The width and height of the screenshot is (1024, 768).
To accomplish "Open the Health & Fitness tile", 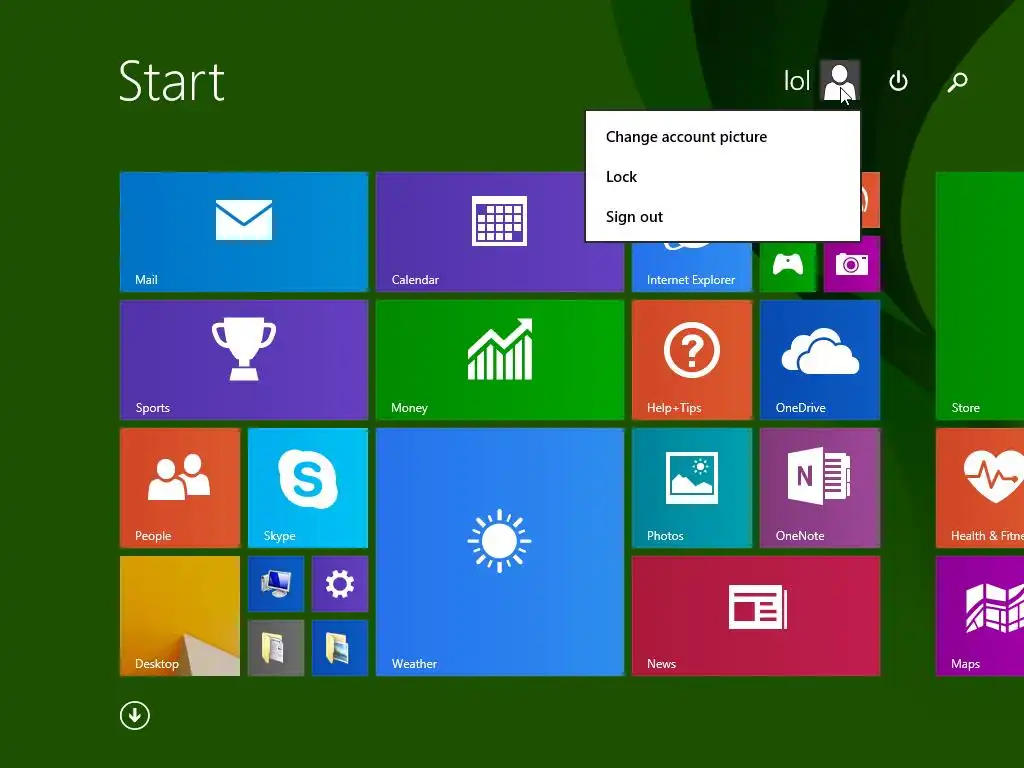I will click(980, 488).
